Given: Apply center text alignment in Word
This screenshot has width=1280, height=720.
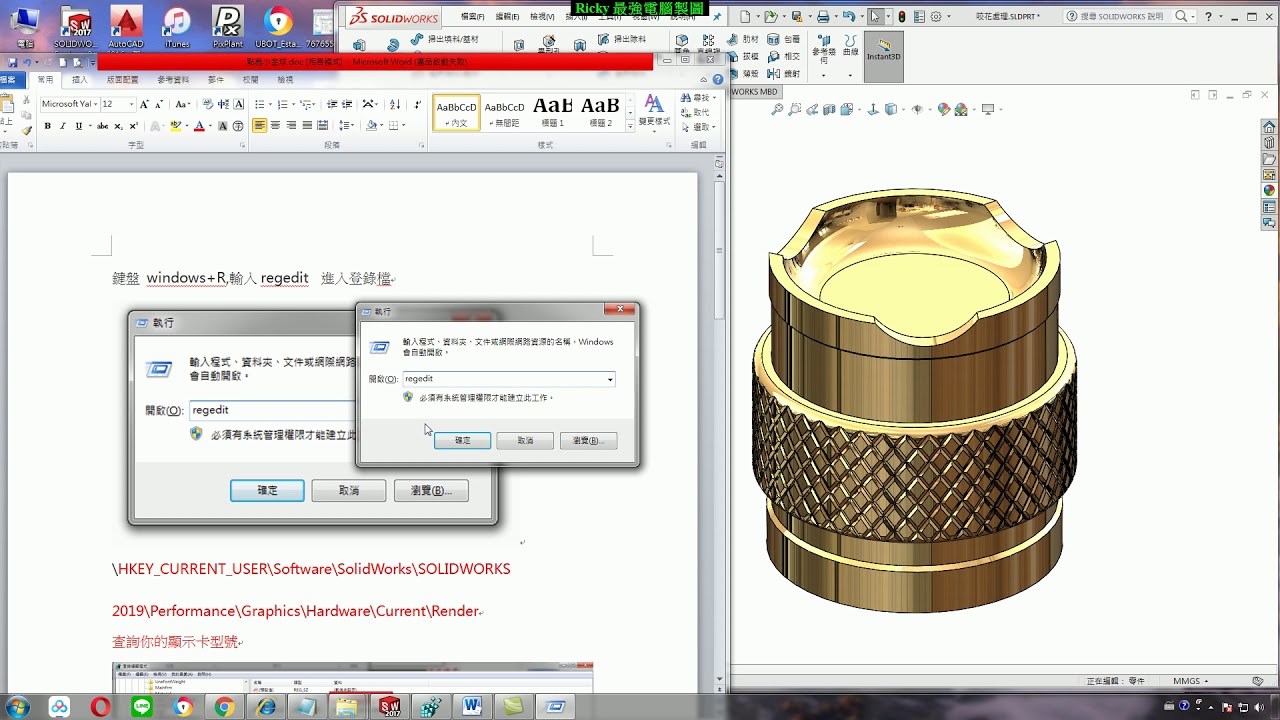Looking at the screenshot, I should point(276,126).
